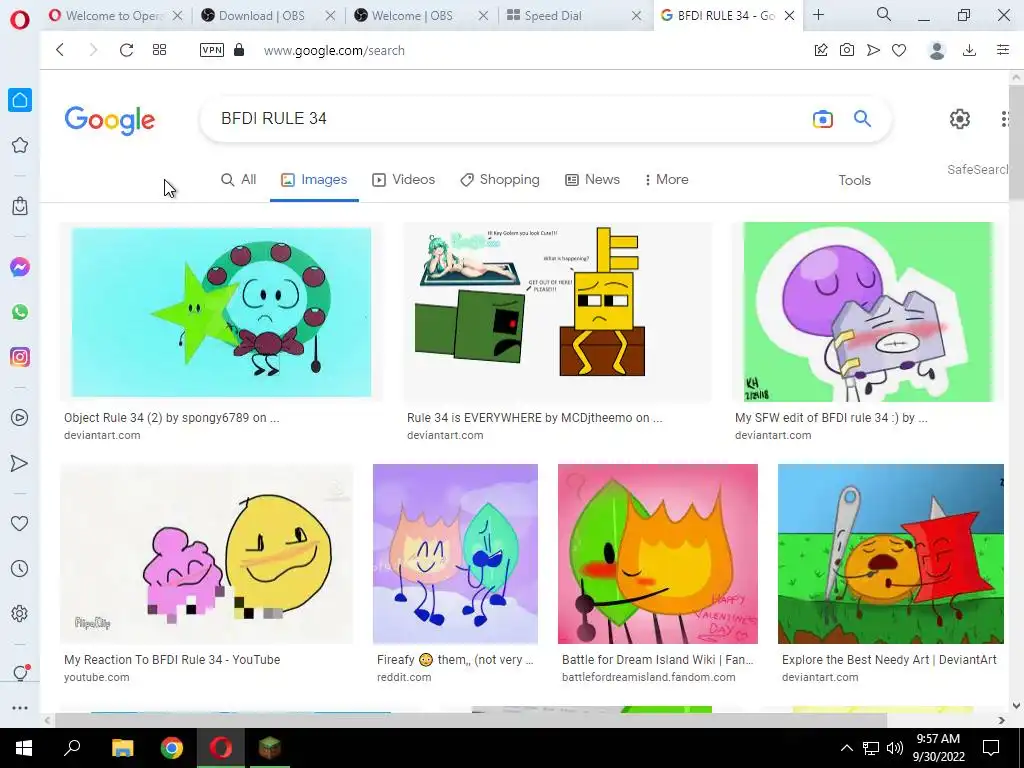Open the Player icon in sidebar
Image resolution: width=1024 pixels, height=768 pixels.
tap(20, 417)
